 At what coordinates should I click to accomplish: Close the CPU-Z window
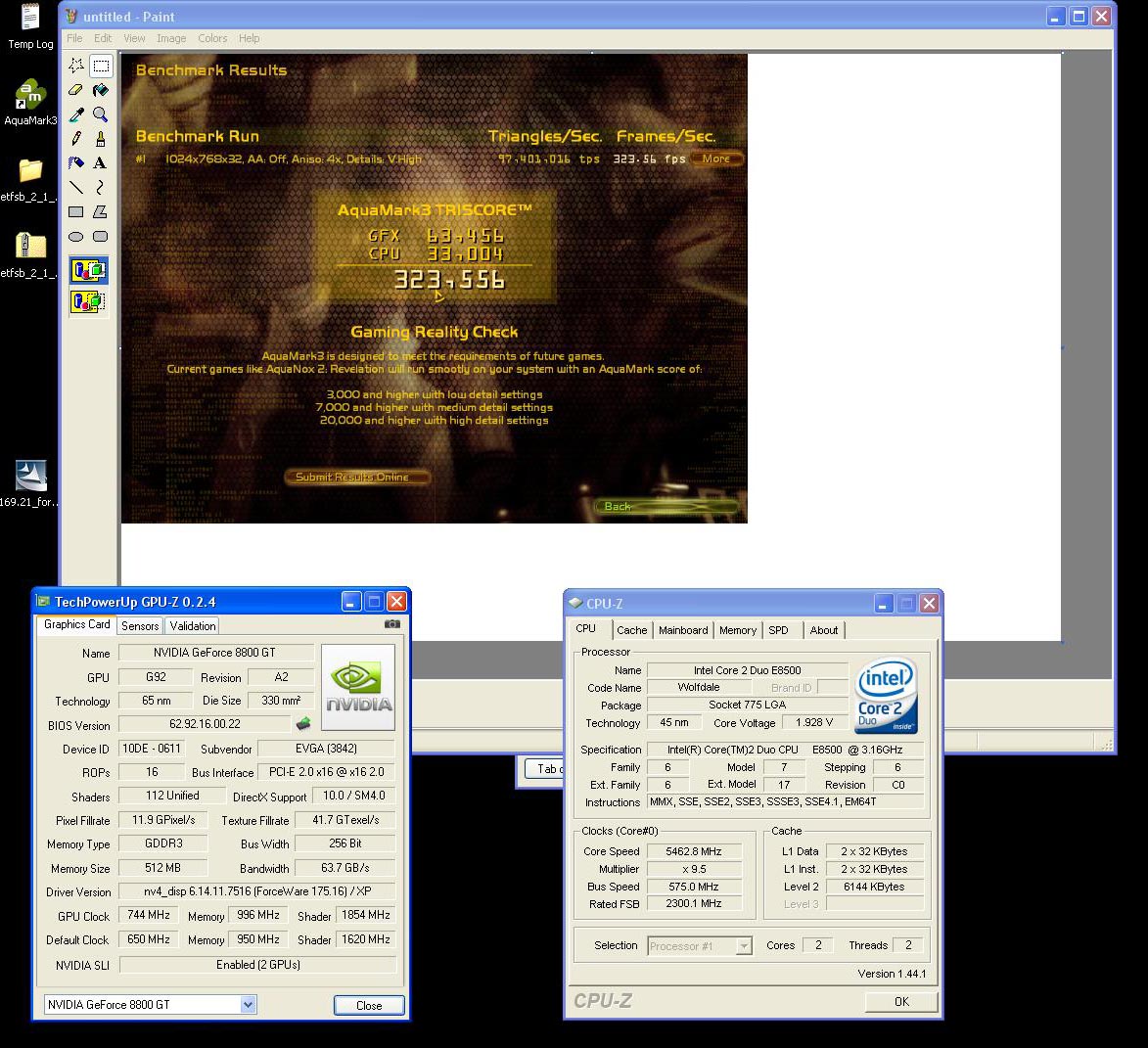click(x=929, y=603)
